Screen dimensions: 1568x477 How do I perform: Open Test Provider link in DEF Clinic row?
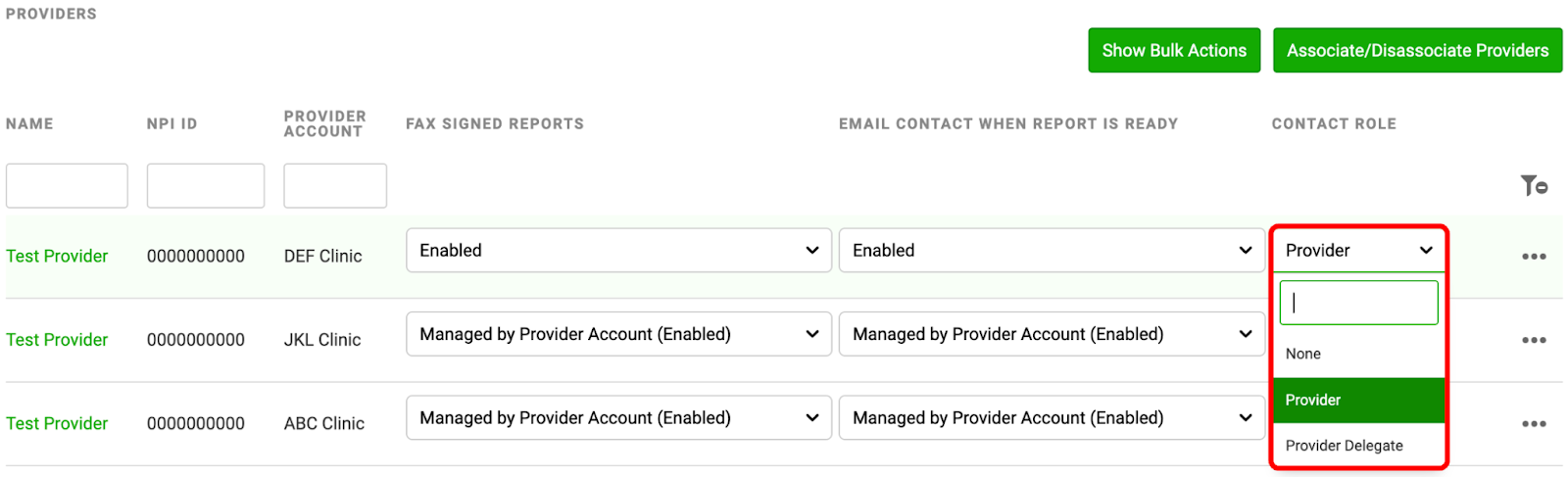[x=57, y=257]
